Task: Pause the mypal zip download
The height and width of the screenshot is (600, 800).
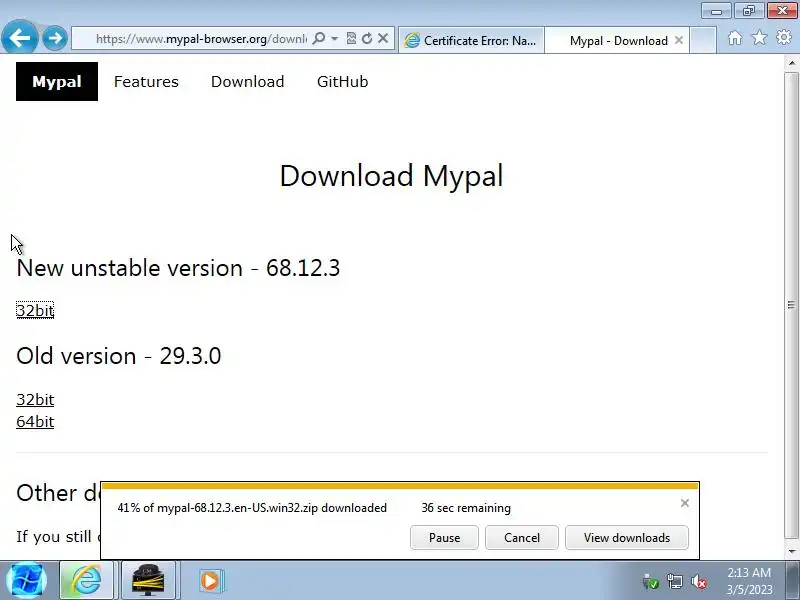Action: [444, 538]
